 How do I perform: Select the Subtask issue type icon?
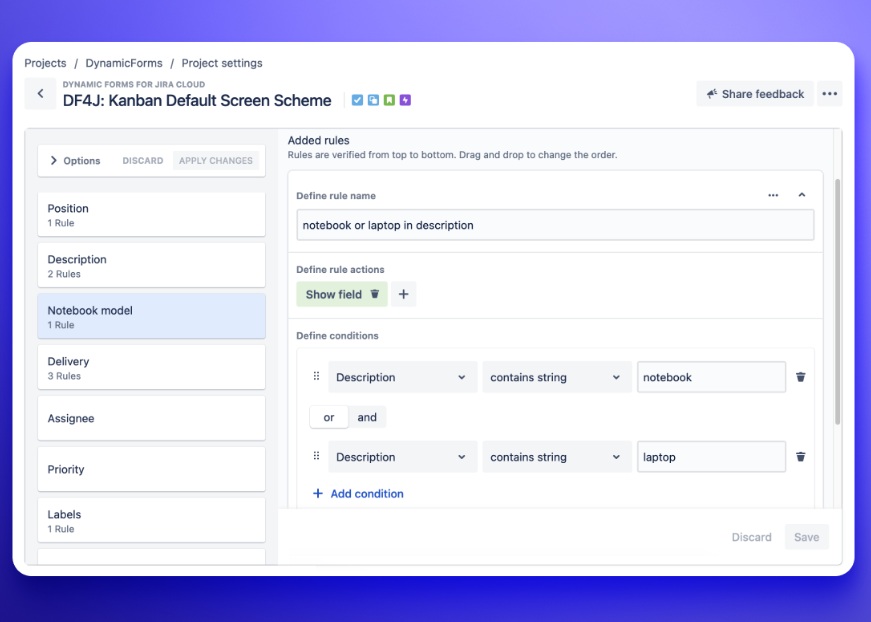click(372, 100)
